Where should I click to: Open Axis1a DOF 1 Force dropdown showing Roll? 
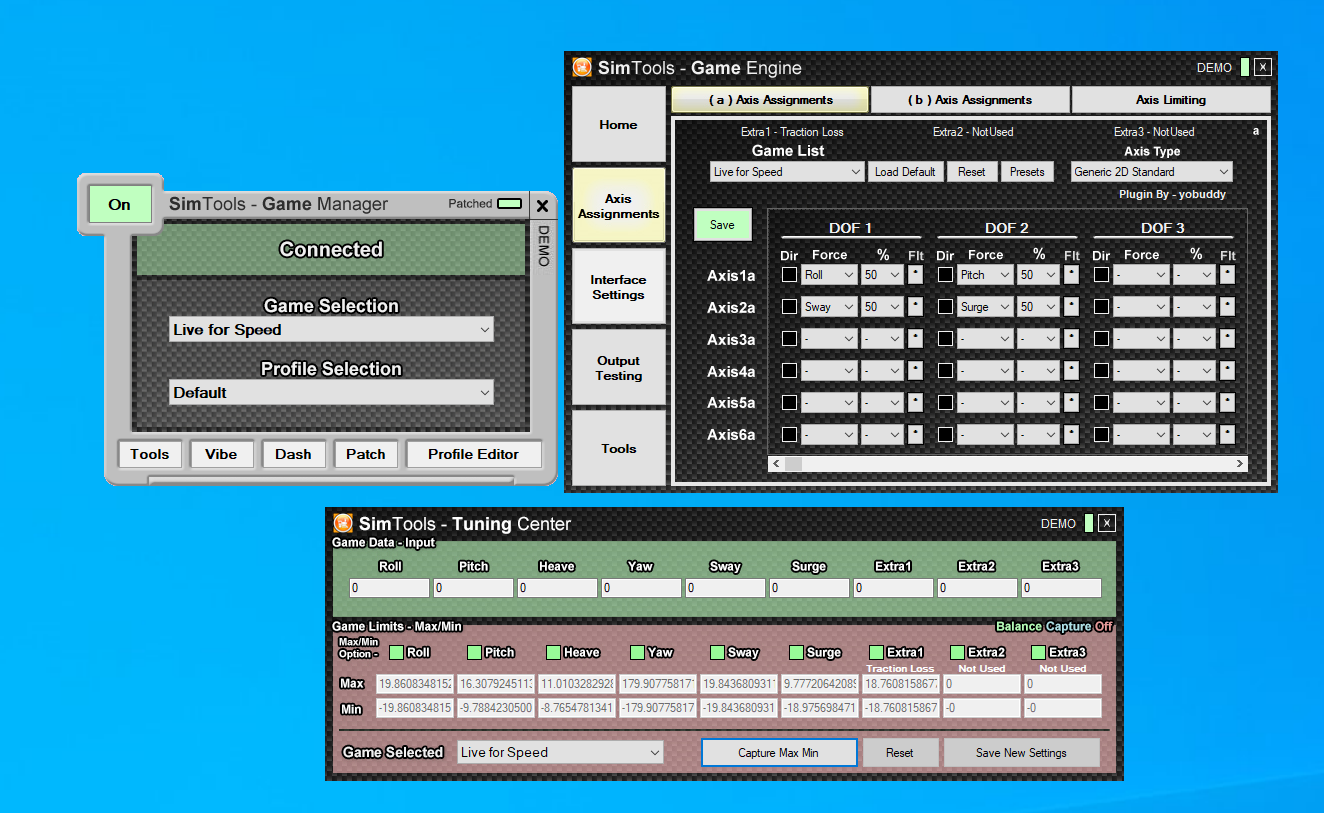click(829, 275)
